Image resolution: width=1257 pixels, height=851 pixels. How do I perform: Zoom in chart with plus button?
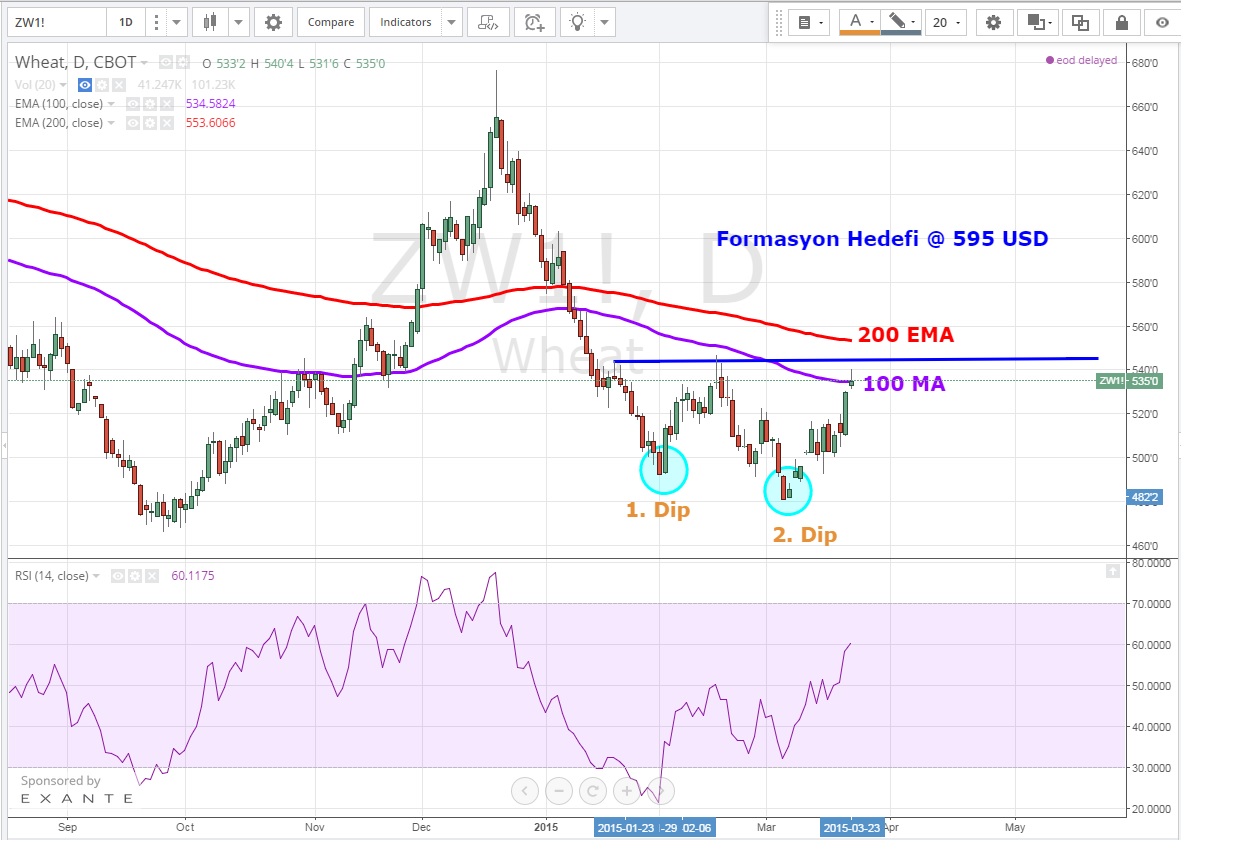tap(626, 792)
